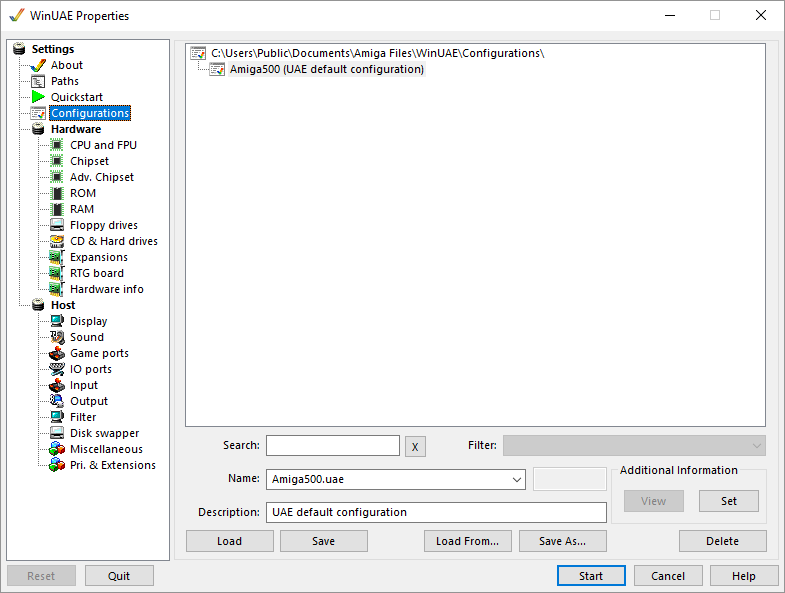
Task: Click the Expansions card icon
Action: point(57,257)
